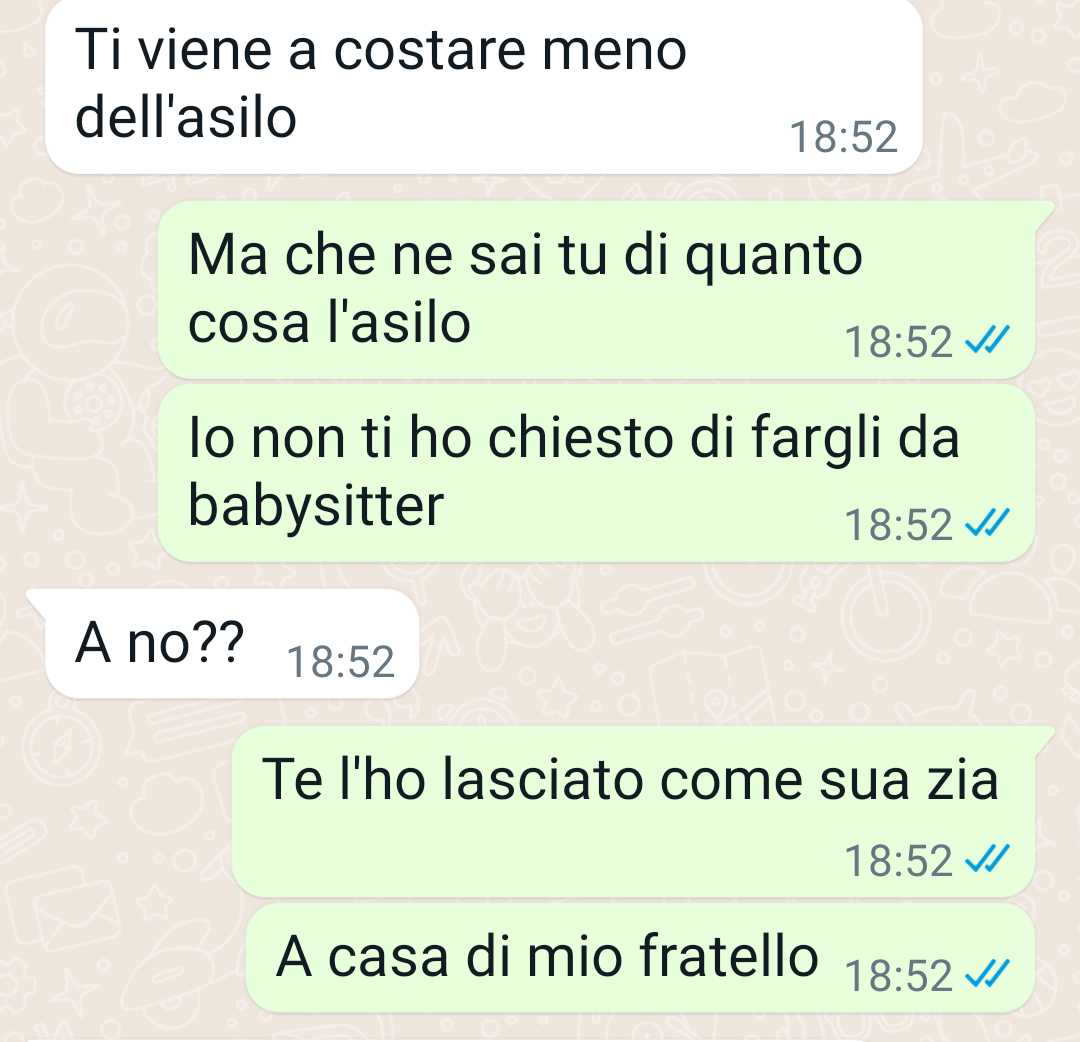
Task: Tap read checkmarks on 'come sua zia' message
Action: tap(987, 859)
